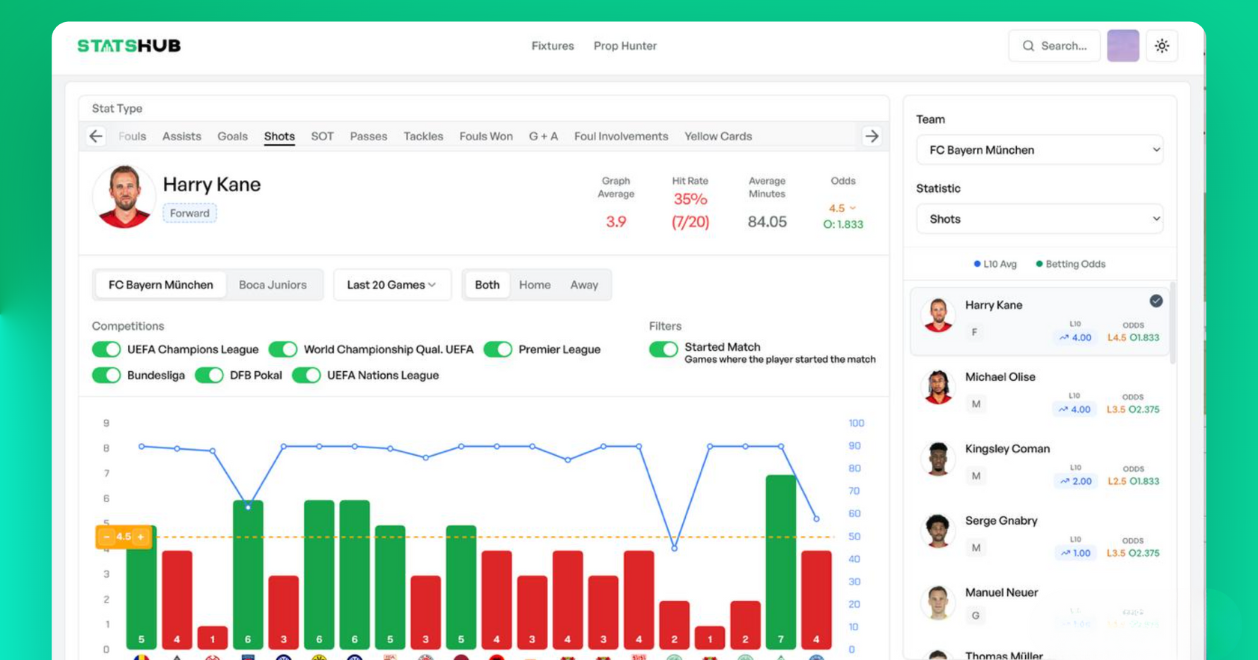This screenshot has height=660, width=1258.
Task: Click the magnifier icon in the search box
Action: (x=1028, y=46)
